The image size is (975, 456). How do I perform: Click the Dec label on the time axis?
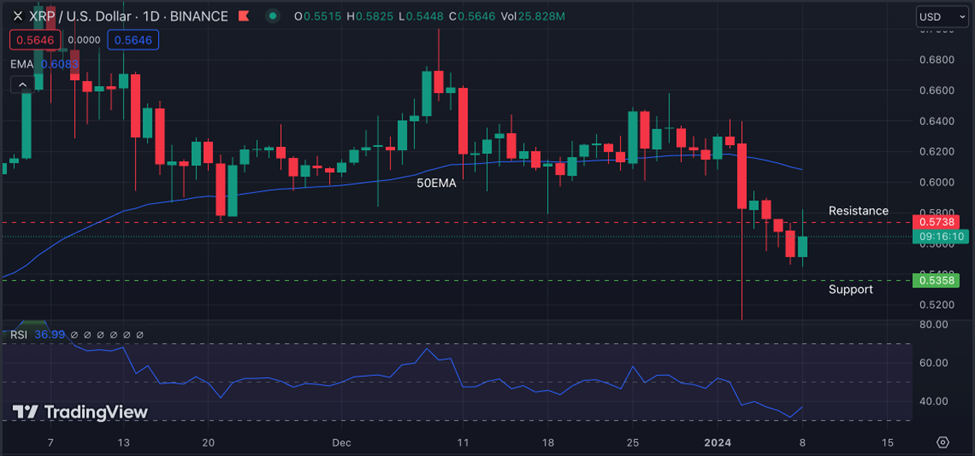pos(341,443)
